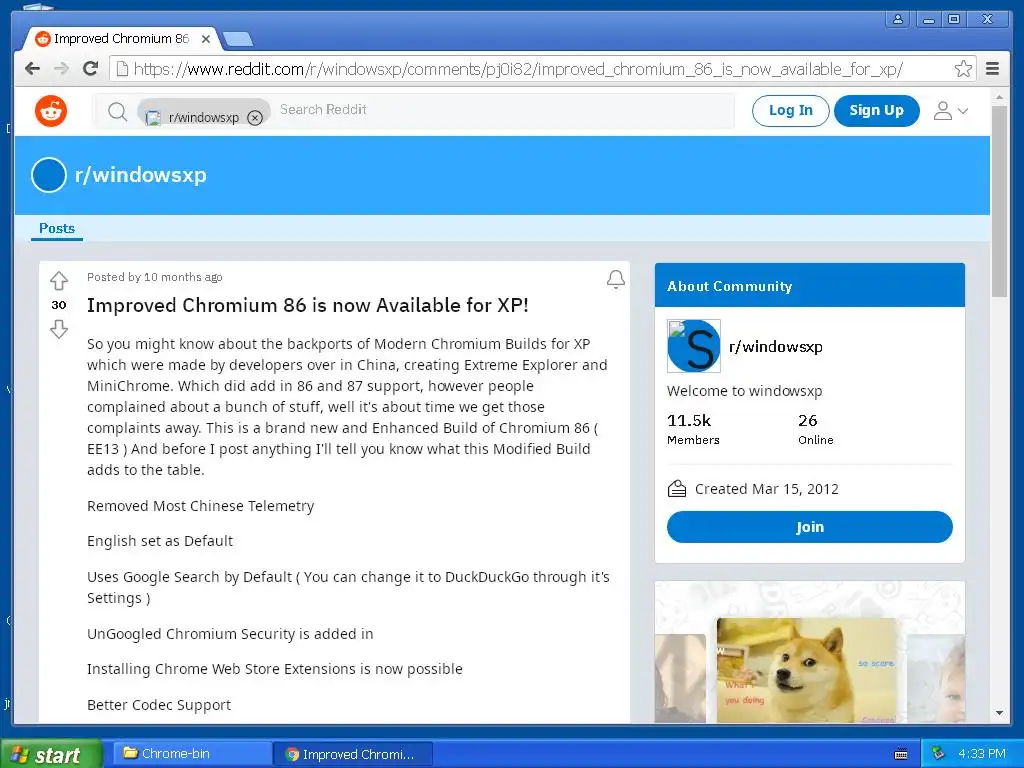Open Chrome hamburger menu
The image size is (1024, 768).
point(992,69)
